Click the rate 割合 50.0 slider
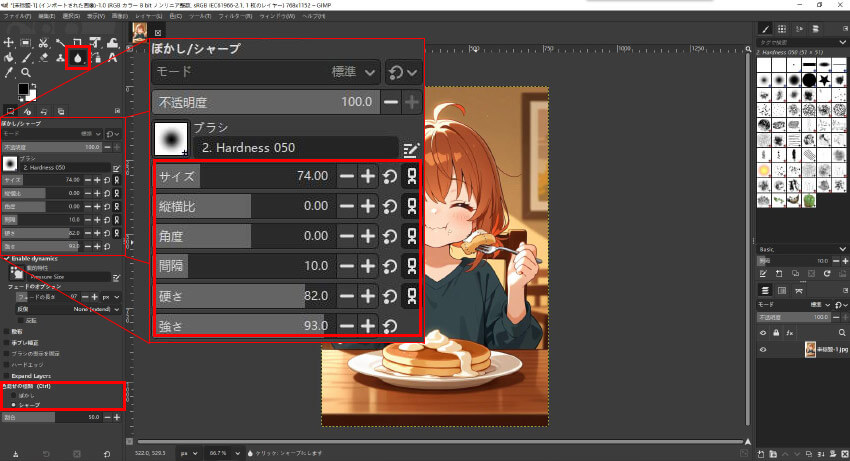Viewport: 850px width, 461px height. coord(51,418)
